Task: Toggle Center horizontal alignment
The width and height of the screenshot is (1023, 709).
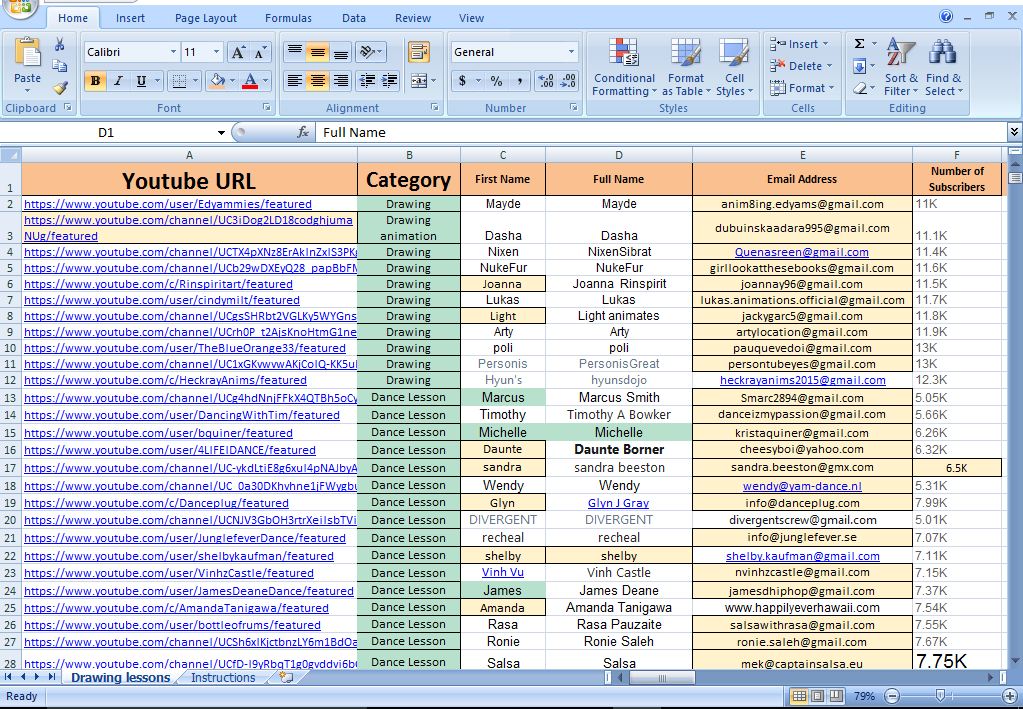Action: (x=318, y=80)
